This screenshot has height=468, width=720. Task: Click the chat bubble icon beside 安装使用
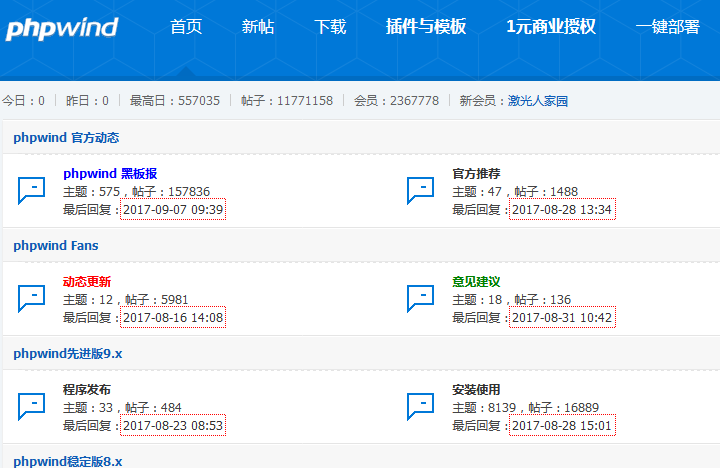pyautogui.click(x=420, y=406)
